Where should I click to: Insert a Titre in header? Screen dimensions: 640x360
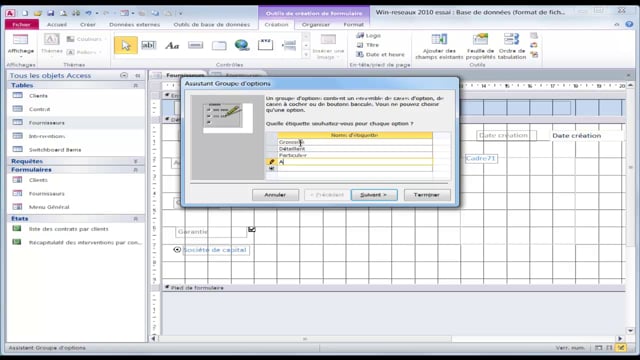tap(368, 45)
